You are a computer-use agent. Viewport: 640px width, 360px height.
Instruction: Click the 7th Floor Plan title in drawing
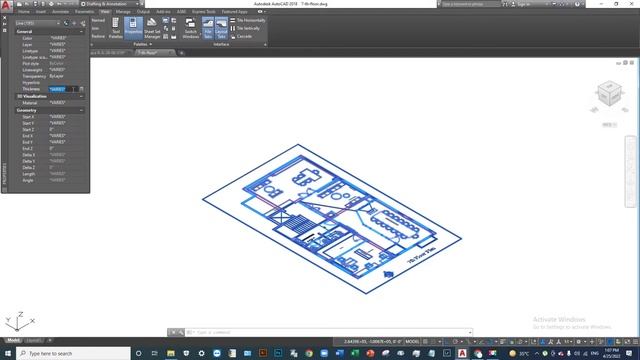click(x=422, y=255)
